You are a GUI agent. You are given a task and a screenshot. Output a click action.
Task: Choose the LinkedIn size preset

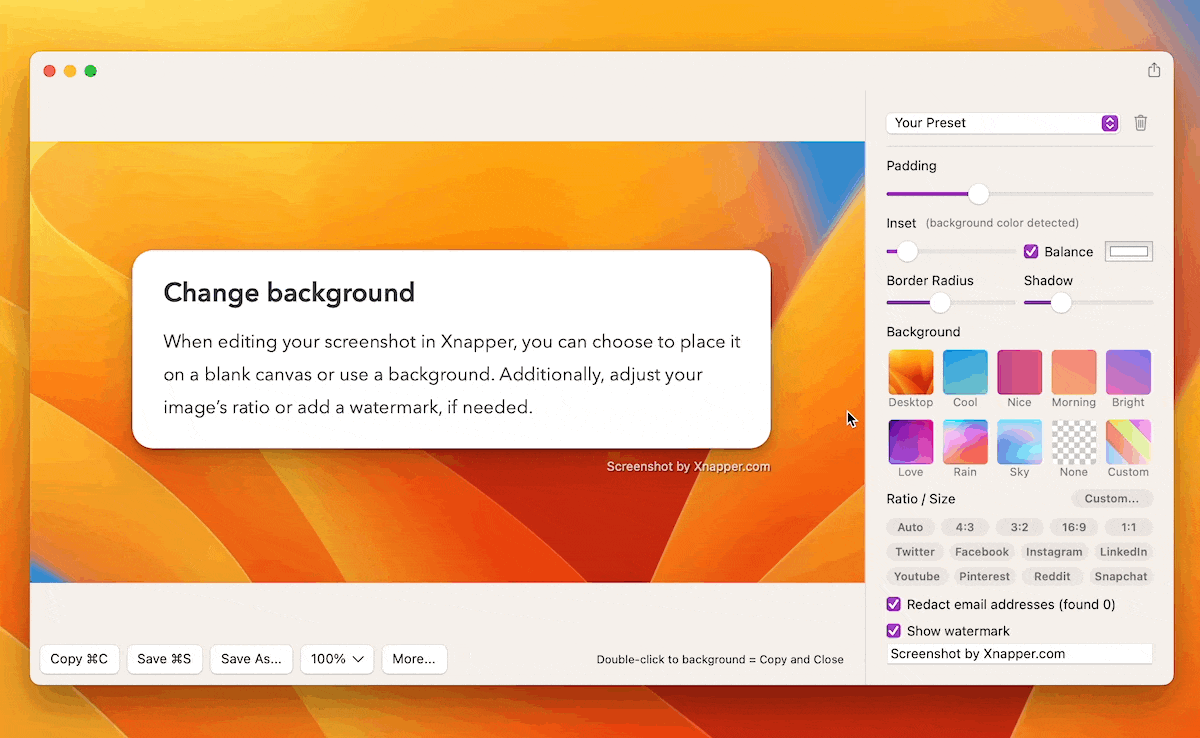(1123, 552)
